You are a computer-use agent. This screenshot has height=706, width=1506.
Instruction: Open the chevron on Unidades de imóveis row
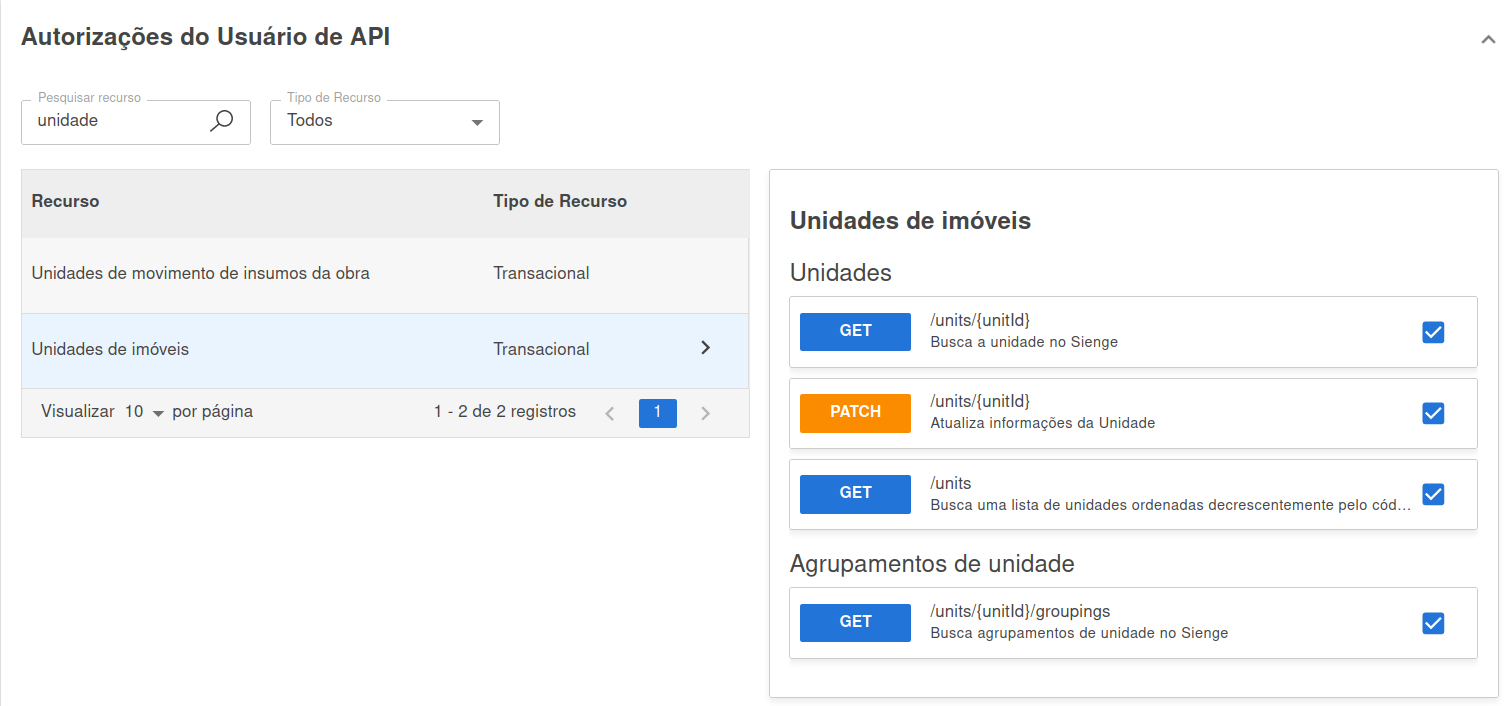coord(706,348)
